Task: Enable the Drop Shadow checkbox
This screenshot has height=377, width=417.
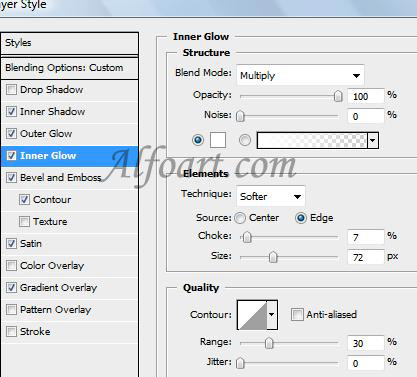Action: tap(11, 89)
